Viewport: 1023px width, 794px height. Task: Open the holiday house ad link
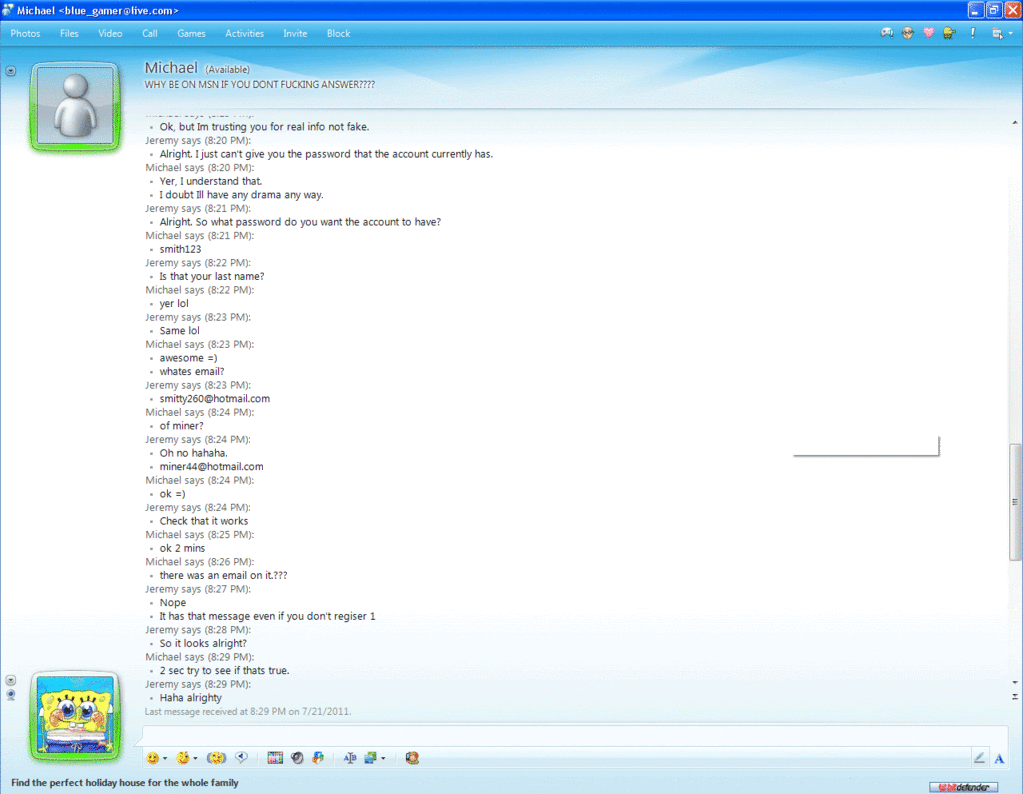pyautogui.click(x=125, y=783)
